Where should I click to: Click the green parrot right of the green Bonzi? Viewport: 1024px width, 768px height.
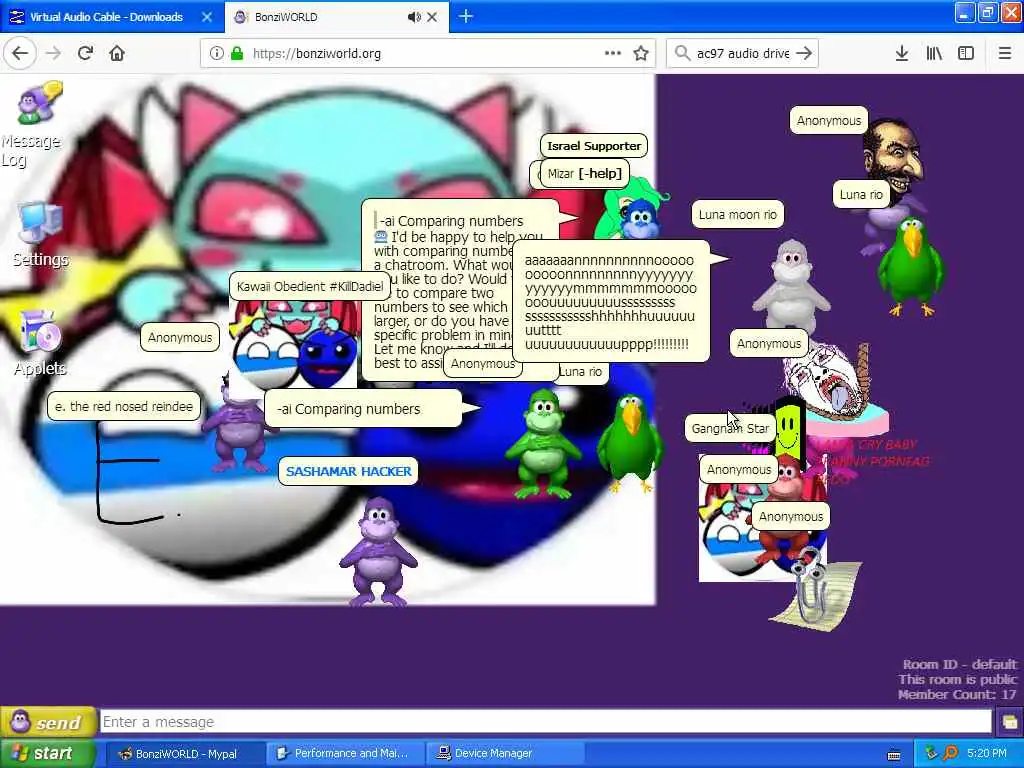click(x=630, y=441)
